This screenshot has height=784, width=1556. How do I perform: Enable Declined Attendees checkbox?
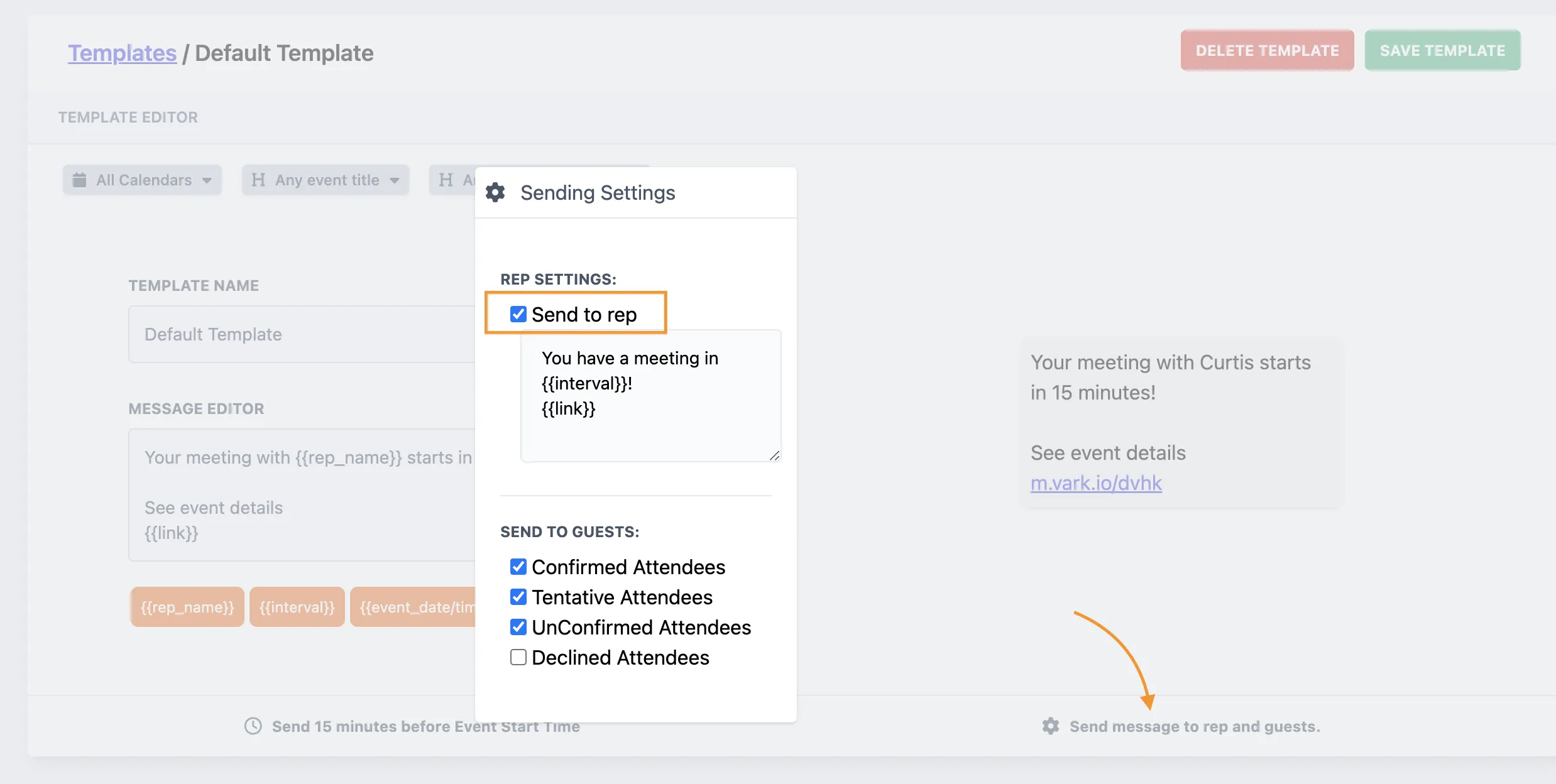518,657
